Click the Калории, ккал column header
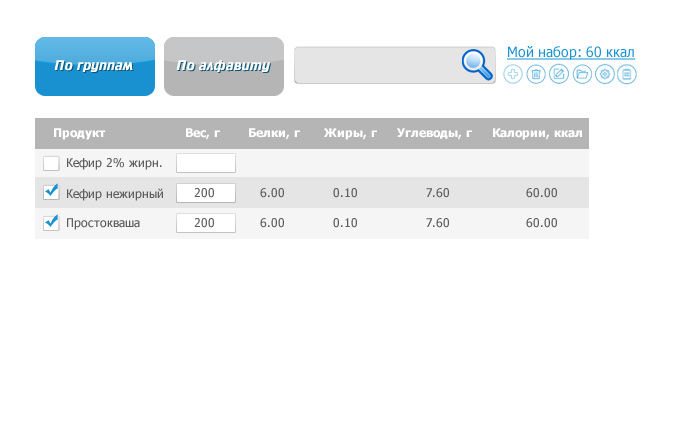 pyautogui.click(x=537, y=133)
